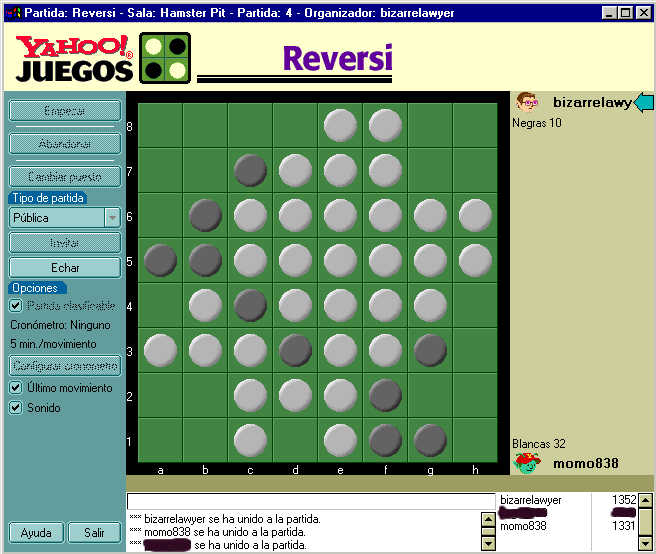Toggle the Último movimiento checkbox
The width and height of the screenshot is (656, 554).
(15, 388)
